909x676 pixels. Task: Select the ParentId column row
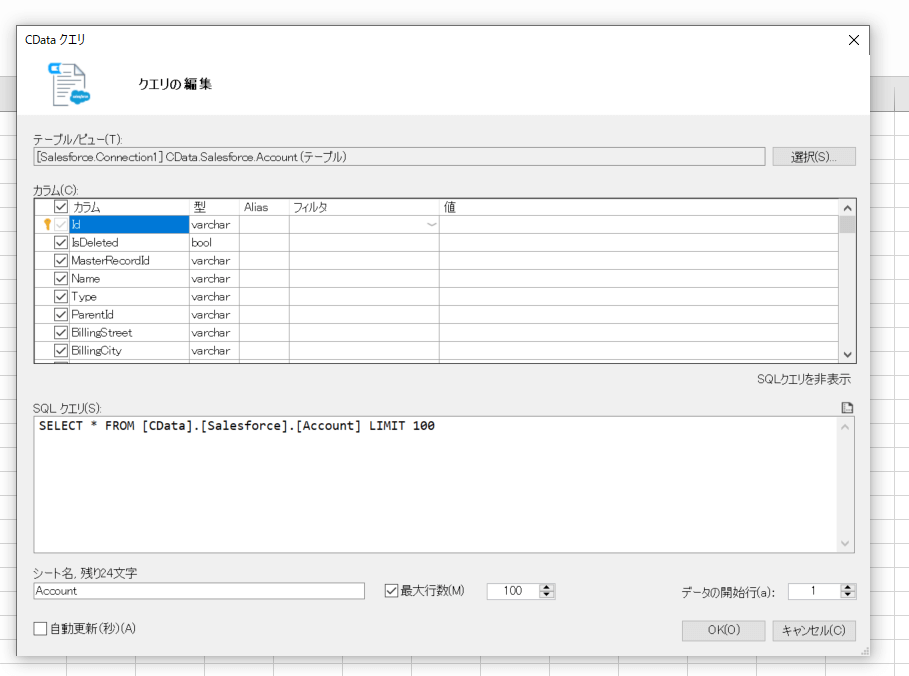pos(129,314)
